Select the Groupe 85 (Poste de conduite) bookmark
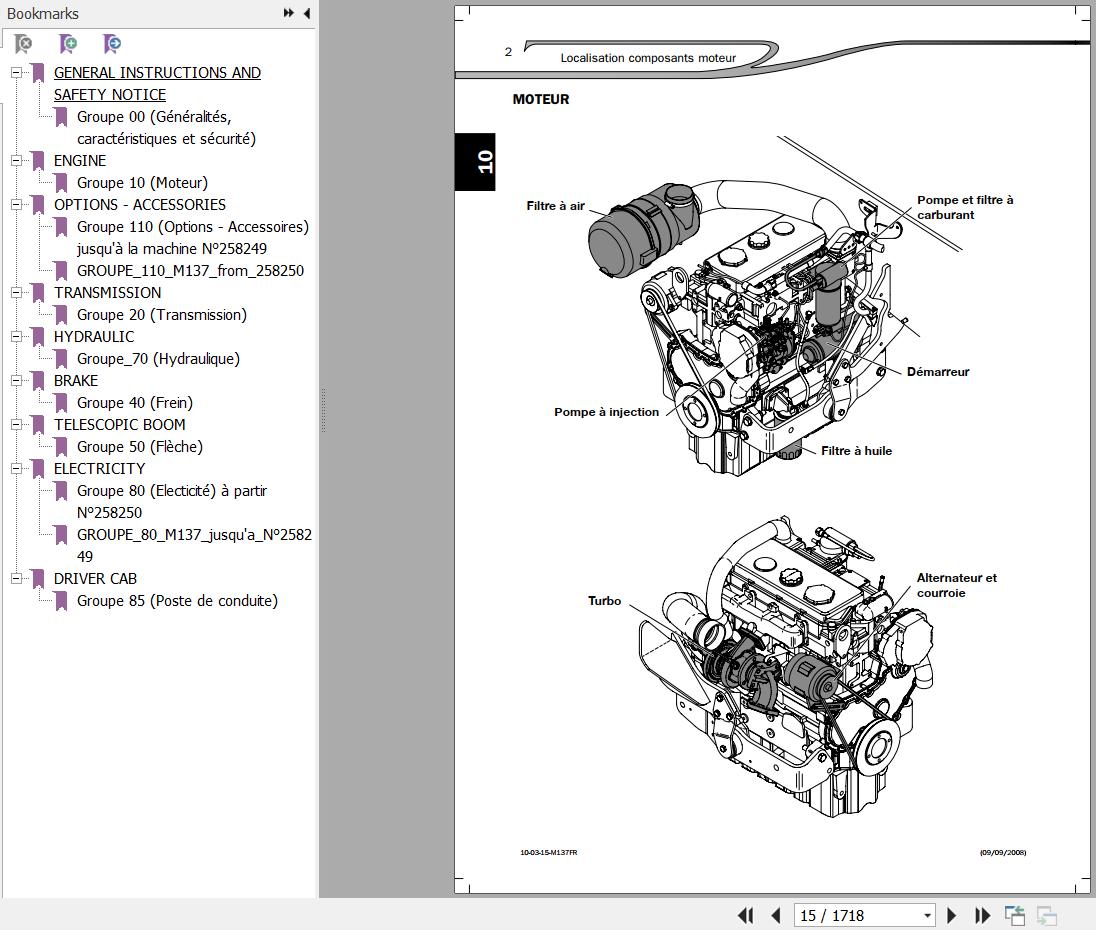Screen dimensions: 1096x930 (177, 600)
